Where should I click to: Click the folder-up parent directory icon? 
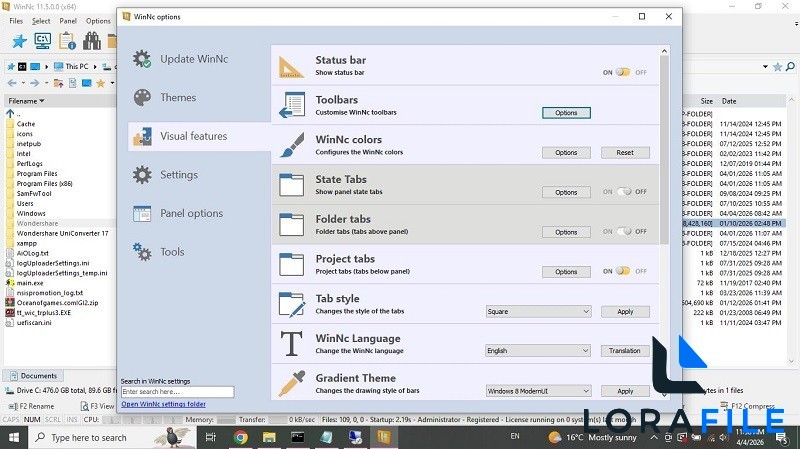(59, 83)
